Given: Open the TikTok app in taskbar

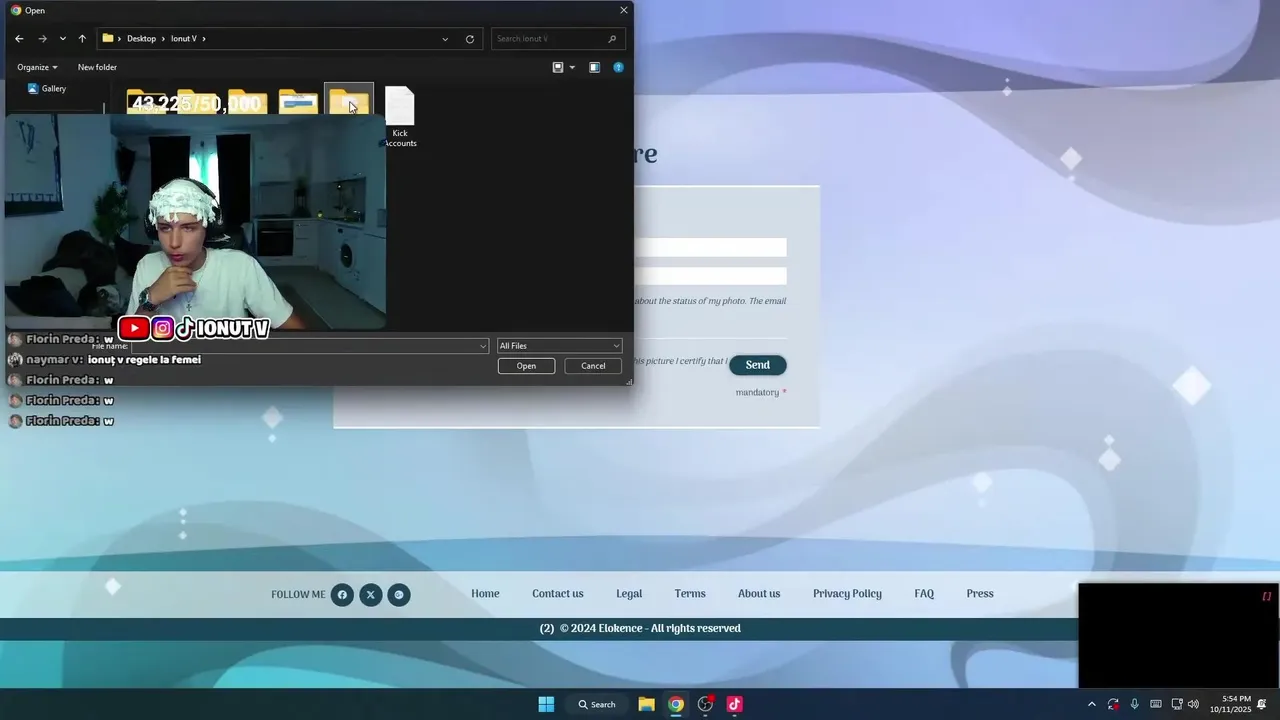Looking at the screenshot, I should [734, 704].
